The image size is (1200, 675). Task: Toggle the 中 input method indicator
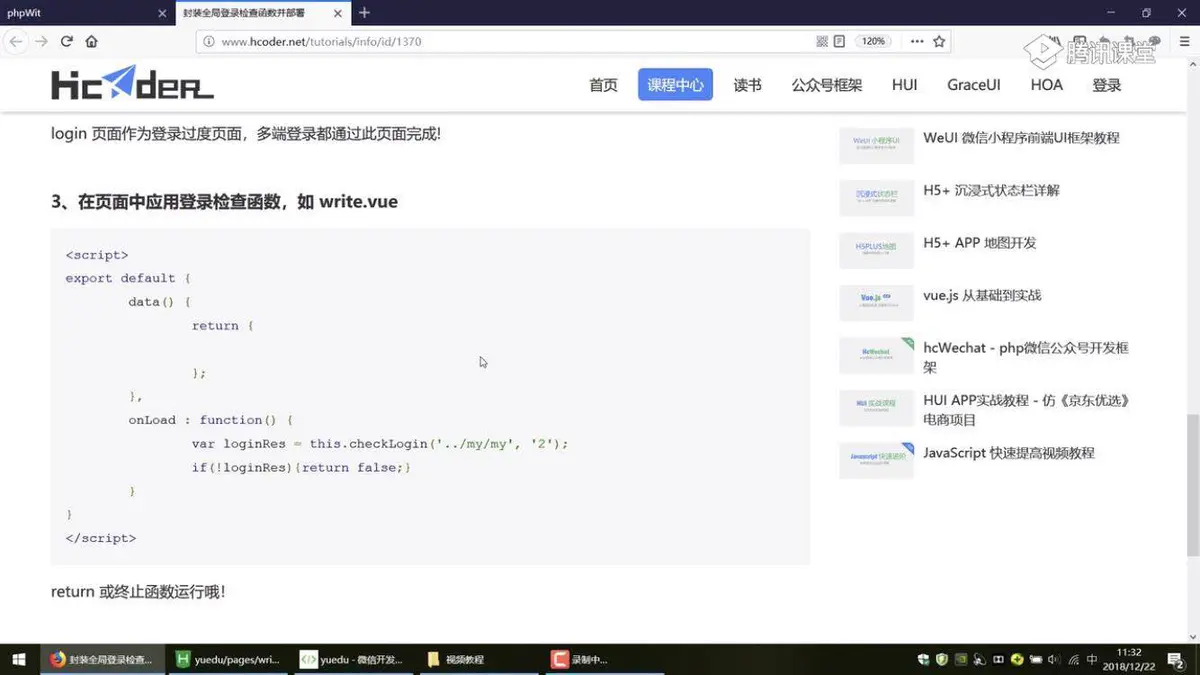tap(1092, 660)
